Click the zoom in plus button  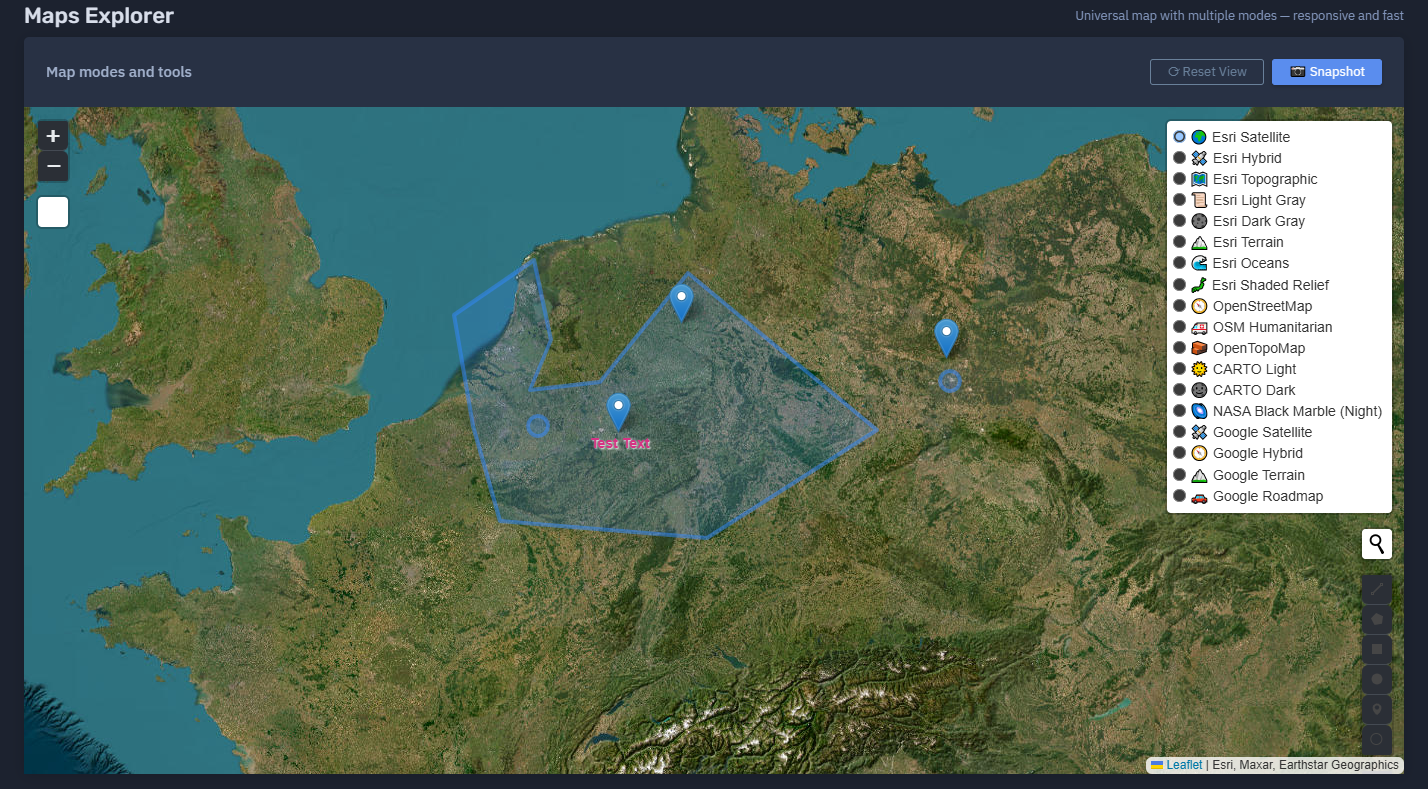pos(53,136)
